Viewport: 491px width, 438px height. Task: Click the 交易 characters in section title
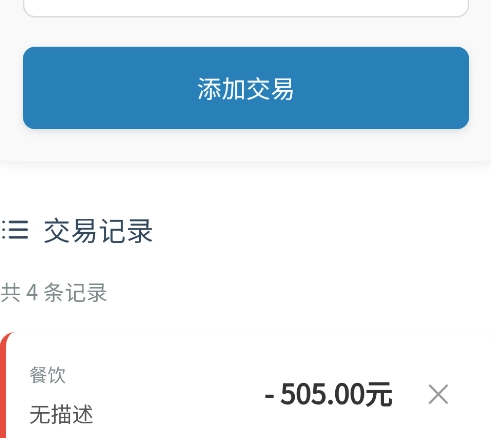point(71,231)
